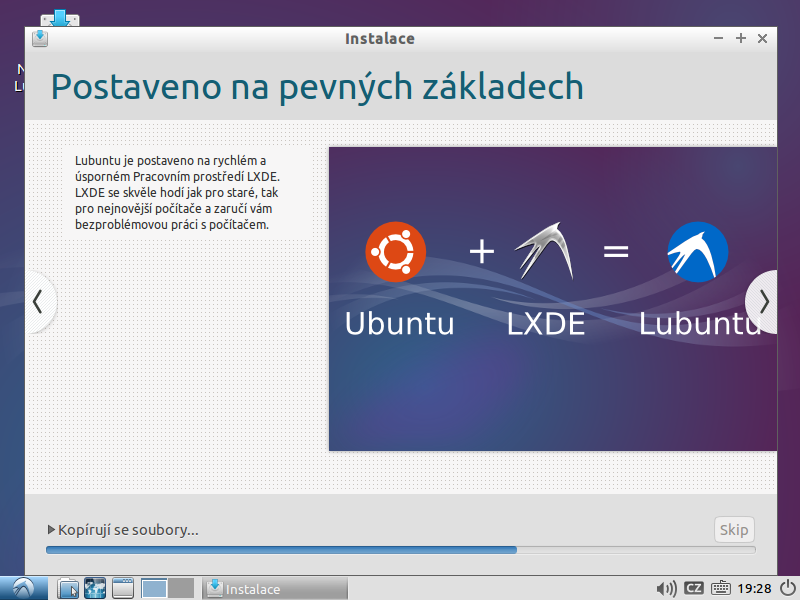Click the CZ keyboard layout indicator
800x600 pixels.
(693, 588)
